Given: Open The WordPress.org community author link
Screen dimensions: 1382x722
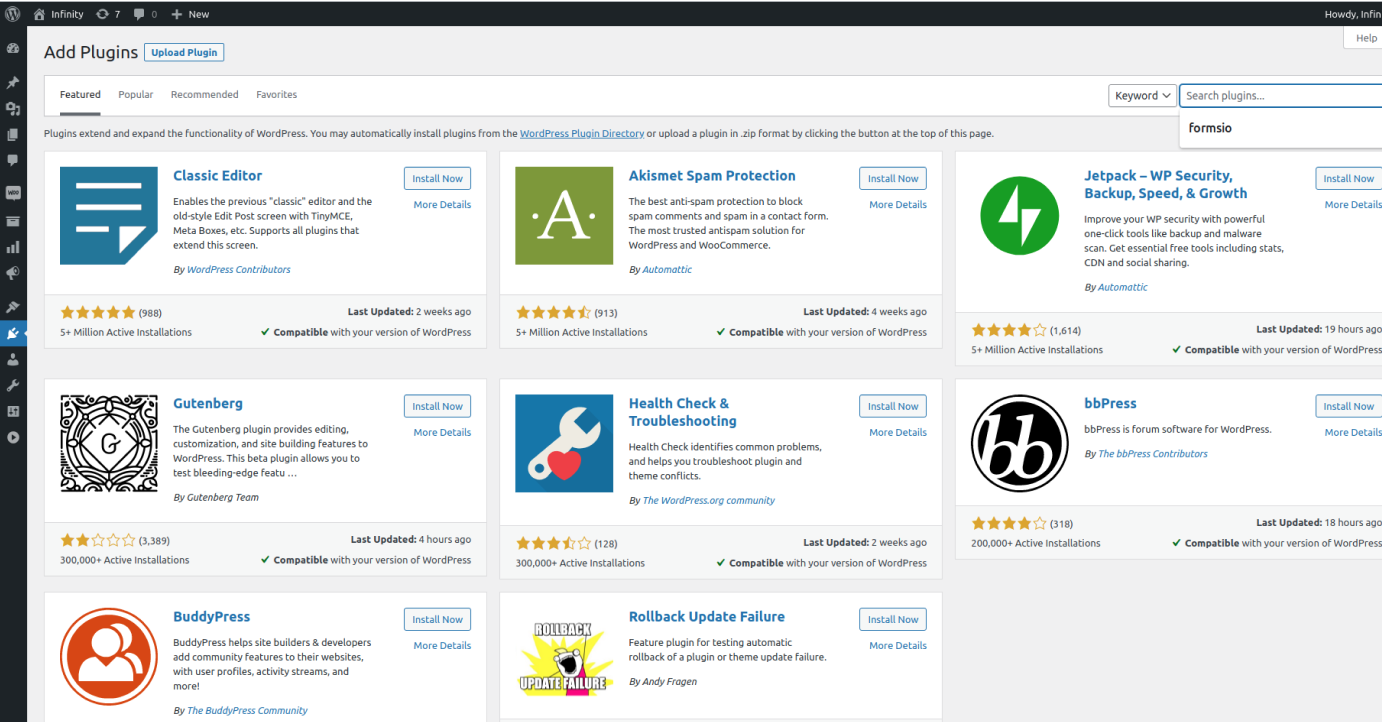Looking at the screenshot, I should click(x=709, y=500).
